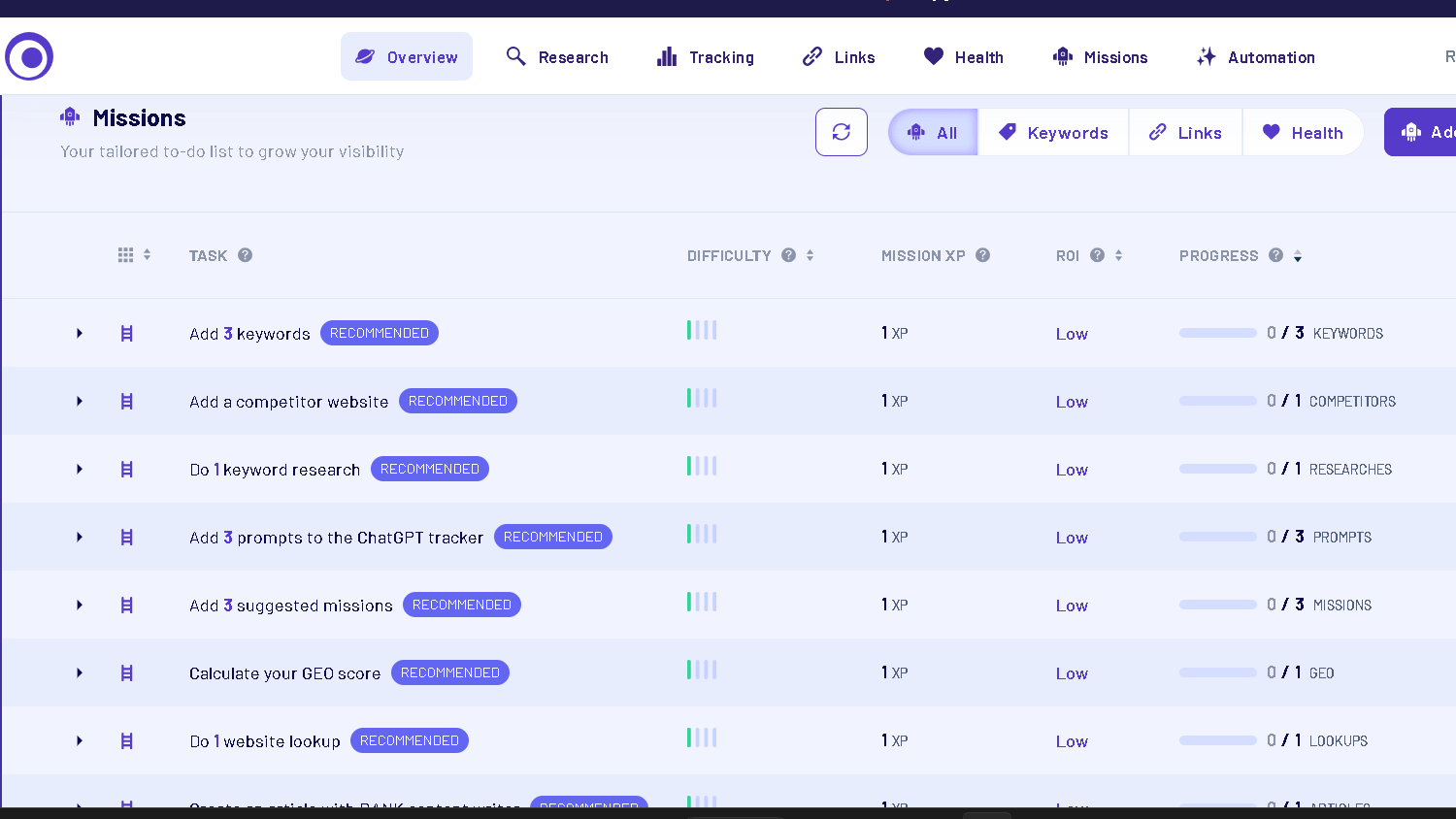This screenshot has width=1456, height=819.
Task: Click RECOMMENDED badge on GEO score row
Action: point(450,672)
